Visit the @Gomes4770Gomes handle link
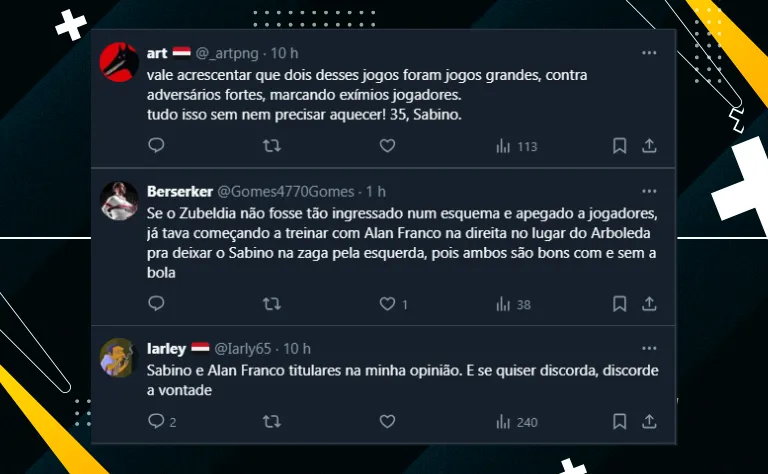This screenshot has width=768, height=474. point(286,191)
